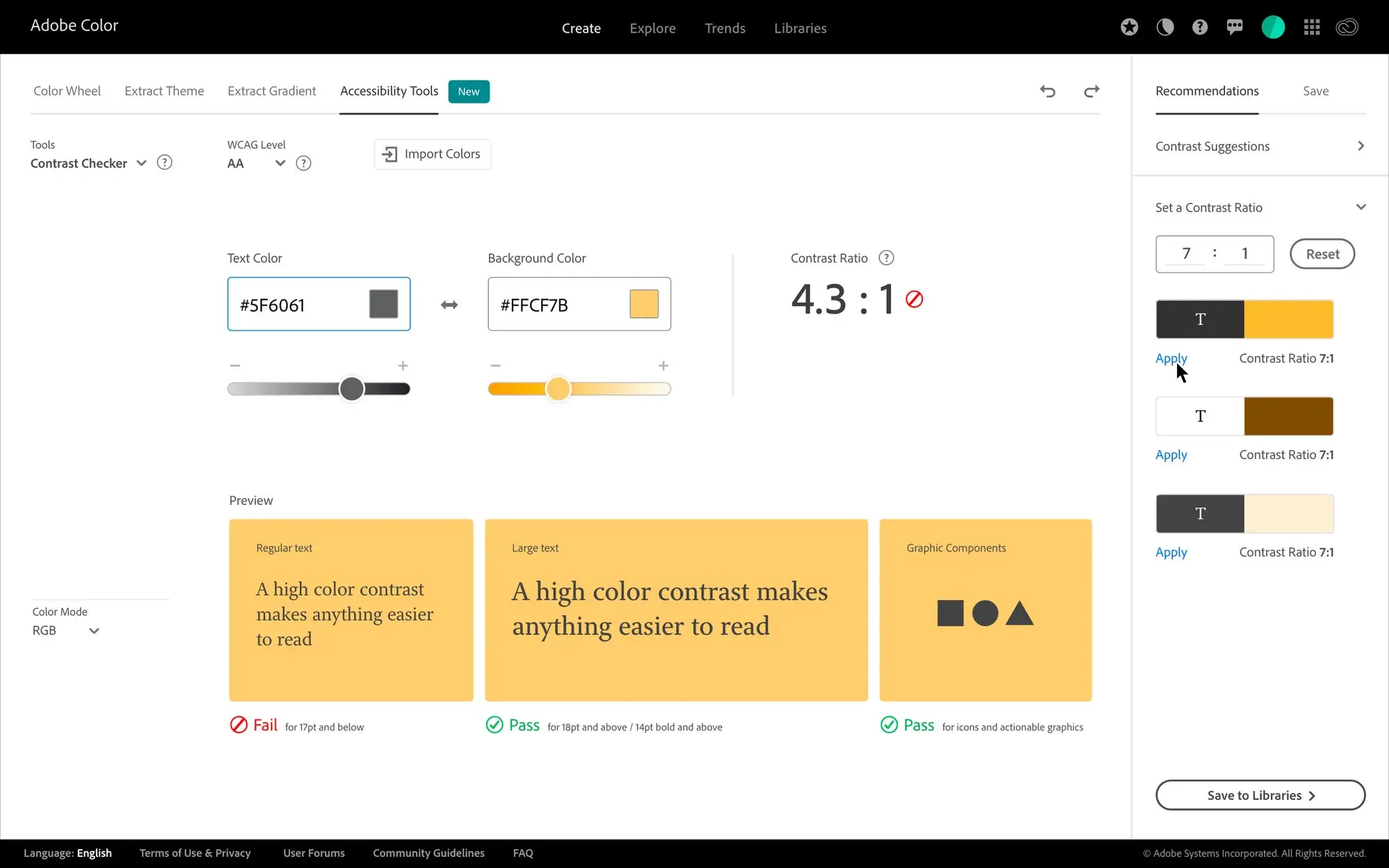Viewport: 1389px width, 868px height.
Task: Apply the first 7:1 contrast suggestion
Action: [1171, 358]
